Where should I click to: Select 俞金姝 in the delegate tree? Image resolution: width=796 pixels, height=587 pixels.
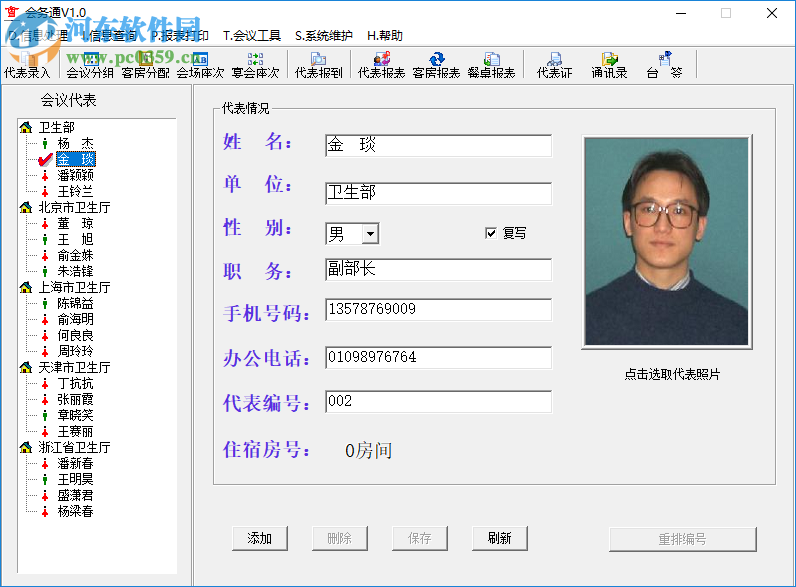[75, 255]
